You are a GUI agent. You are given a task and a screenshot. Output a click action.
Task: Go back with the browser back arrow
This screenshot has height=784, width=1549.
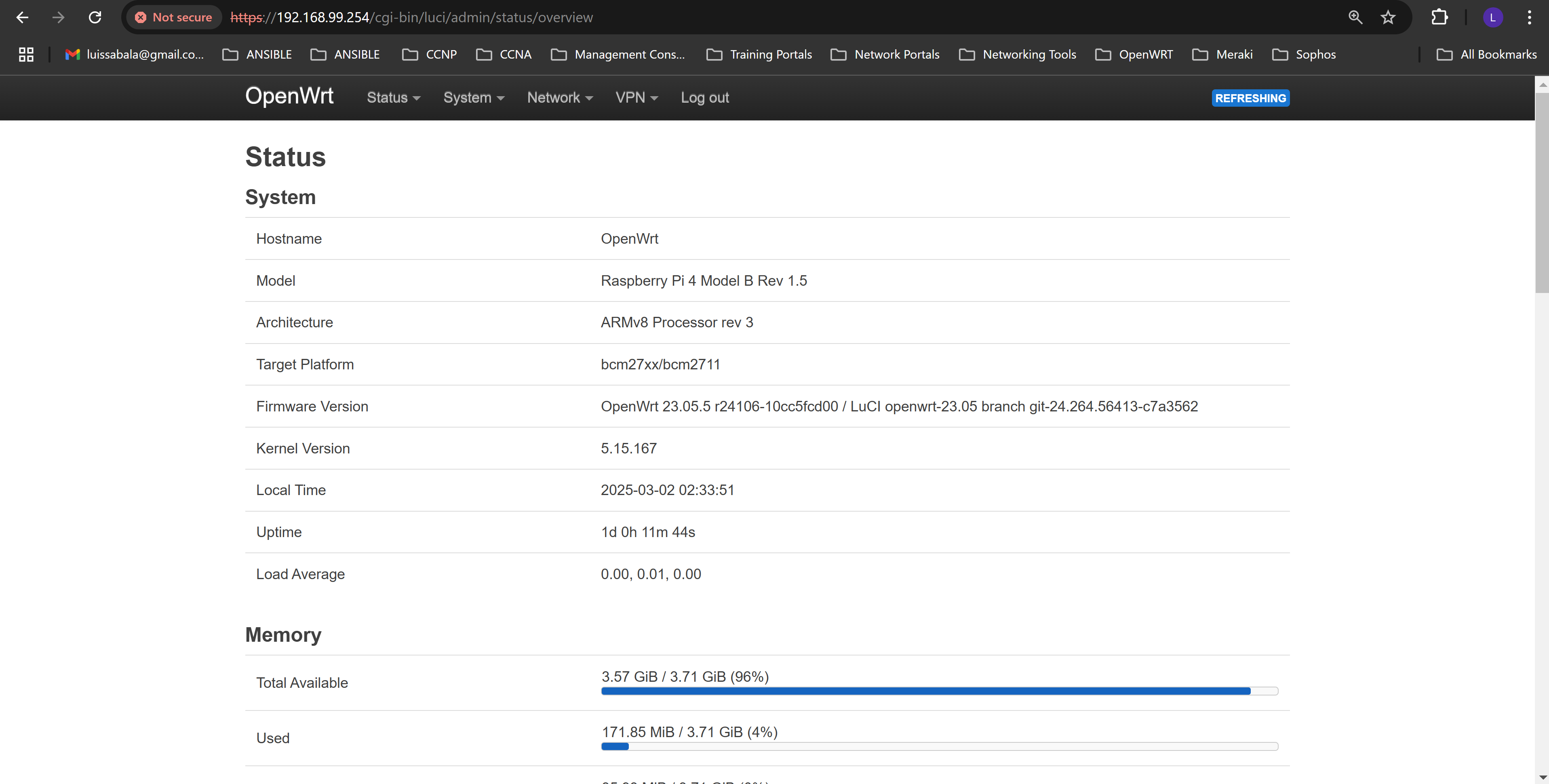22,17
